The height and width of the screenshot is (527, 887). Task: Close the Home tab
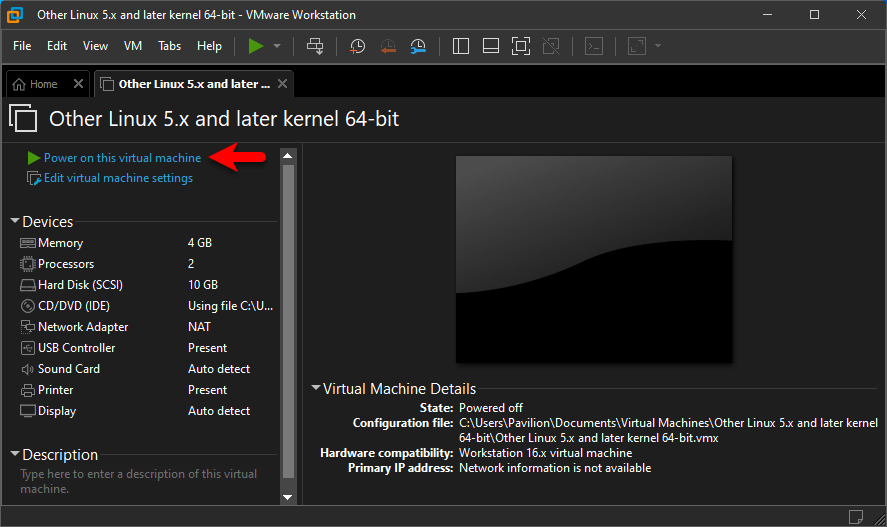click(79, 84)
